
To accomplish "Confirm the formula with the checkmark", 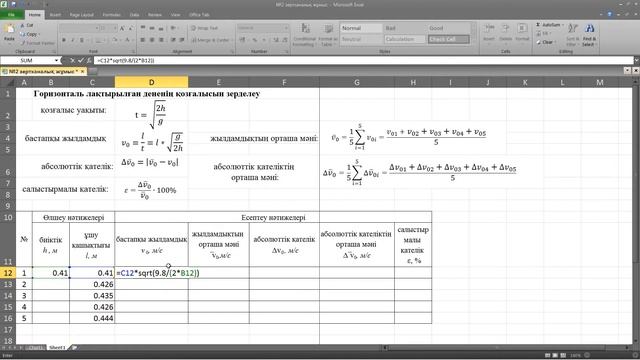I will click(80, 60).
